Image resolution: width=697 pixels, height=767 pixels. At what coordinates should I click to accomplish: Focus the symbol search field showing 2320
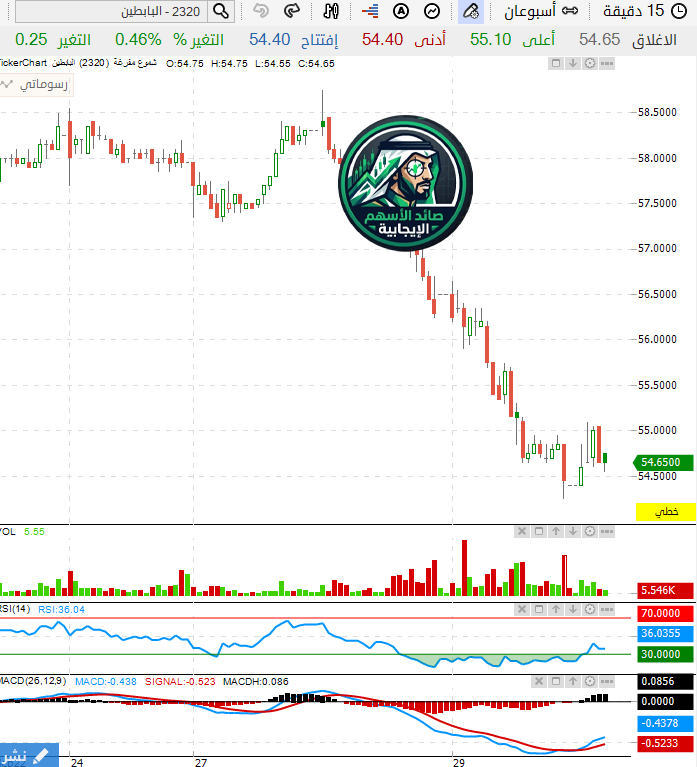[x=112, y=11]
